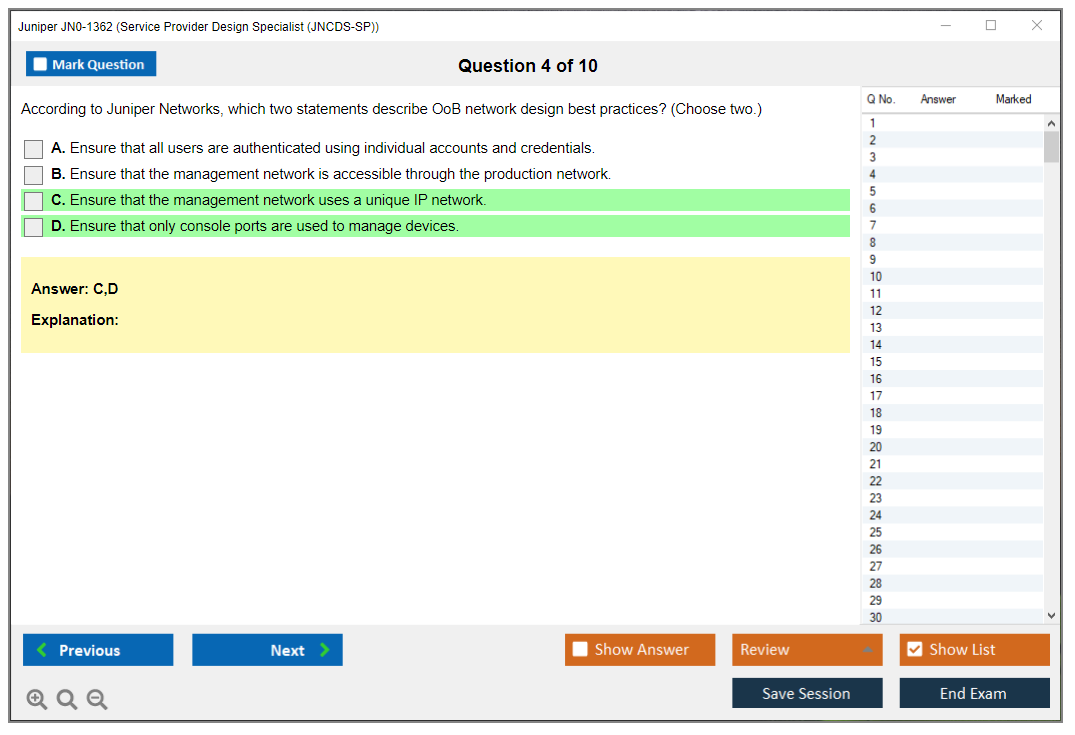Open the Review dropdown
Image resolution: width=1075 pixels, height=735 pixels.
806,650
